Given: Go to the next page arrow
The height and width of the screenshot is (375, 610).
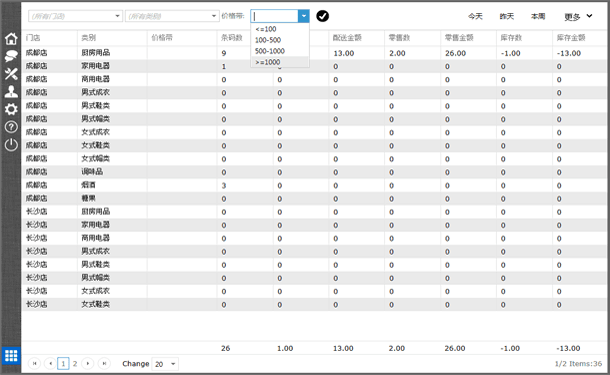Looking at the screenshot, I should tap(88, 363).
